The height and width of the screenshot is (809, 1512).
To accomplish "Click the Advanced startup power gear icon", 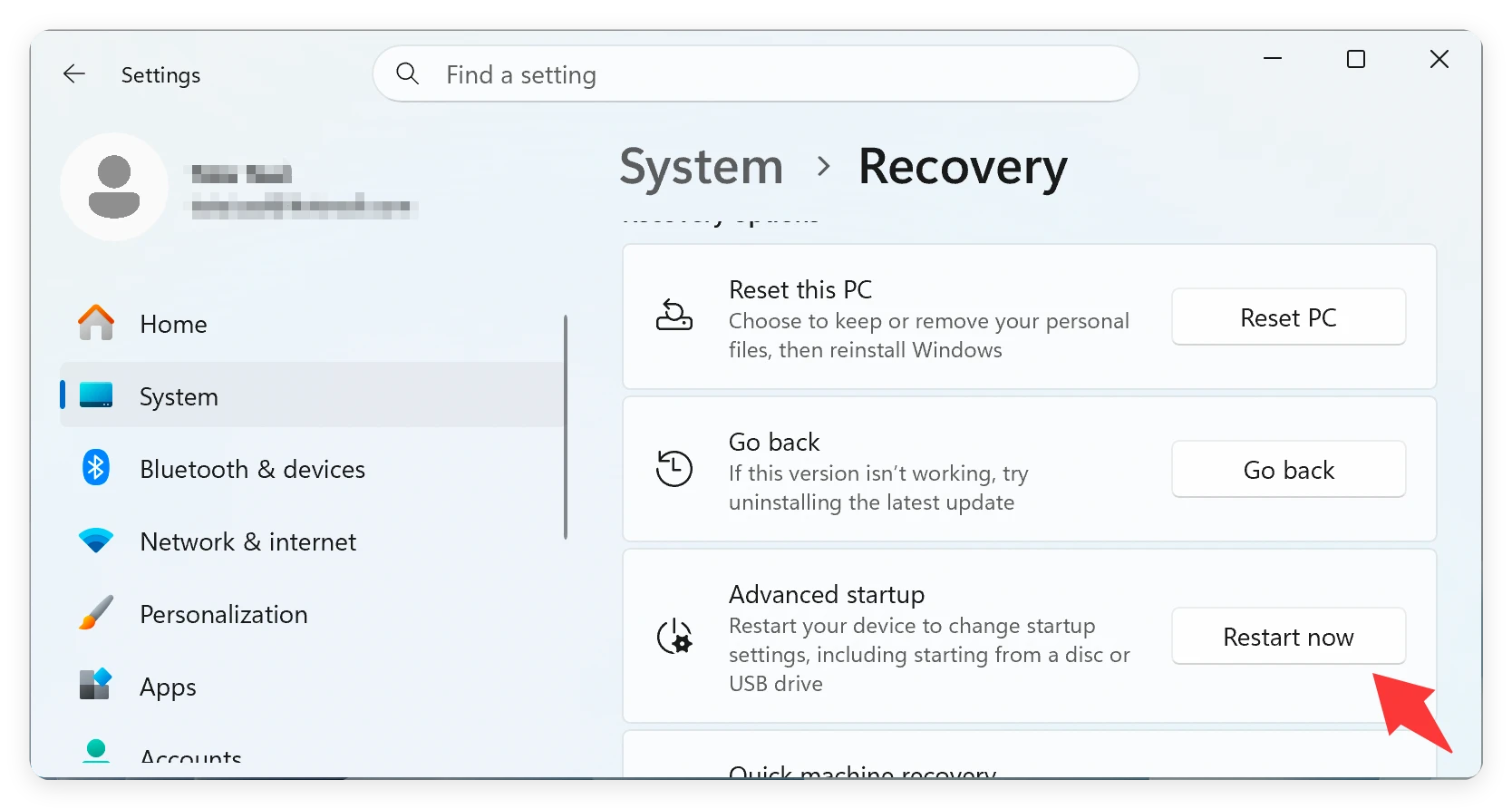I will click(x=674, y=637).
